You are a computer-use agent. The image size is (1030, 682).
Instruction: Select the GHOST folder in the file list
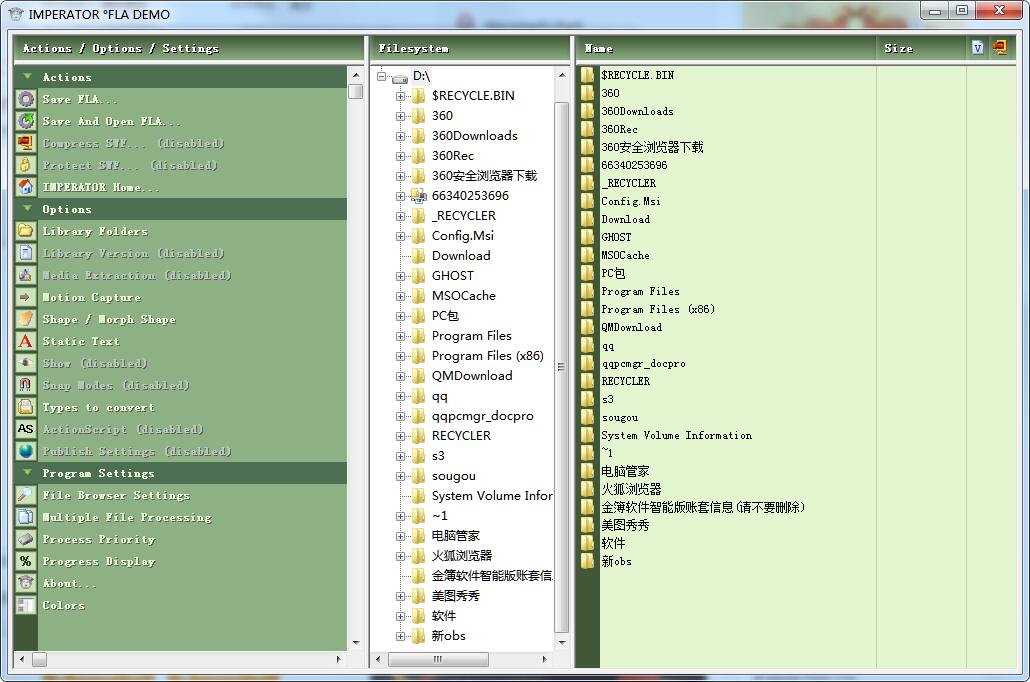pyautogui.click(x=616, y=237)
